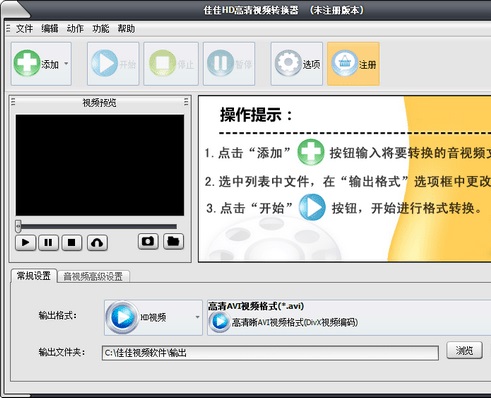Image resolution: width=491 pixels, height=398 pixels.
Task: Click the green 添加 add files icon
Action: pos(27,63)
